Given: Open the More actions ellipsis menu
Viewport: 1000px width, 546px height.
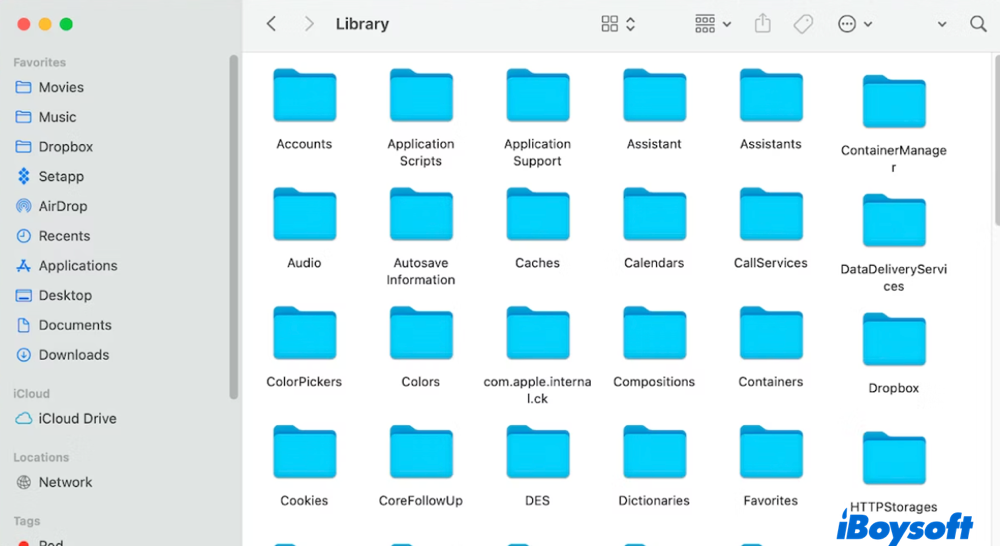Looking at the screenshot, I should [x=854, y=24].
